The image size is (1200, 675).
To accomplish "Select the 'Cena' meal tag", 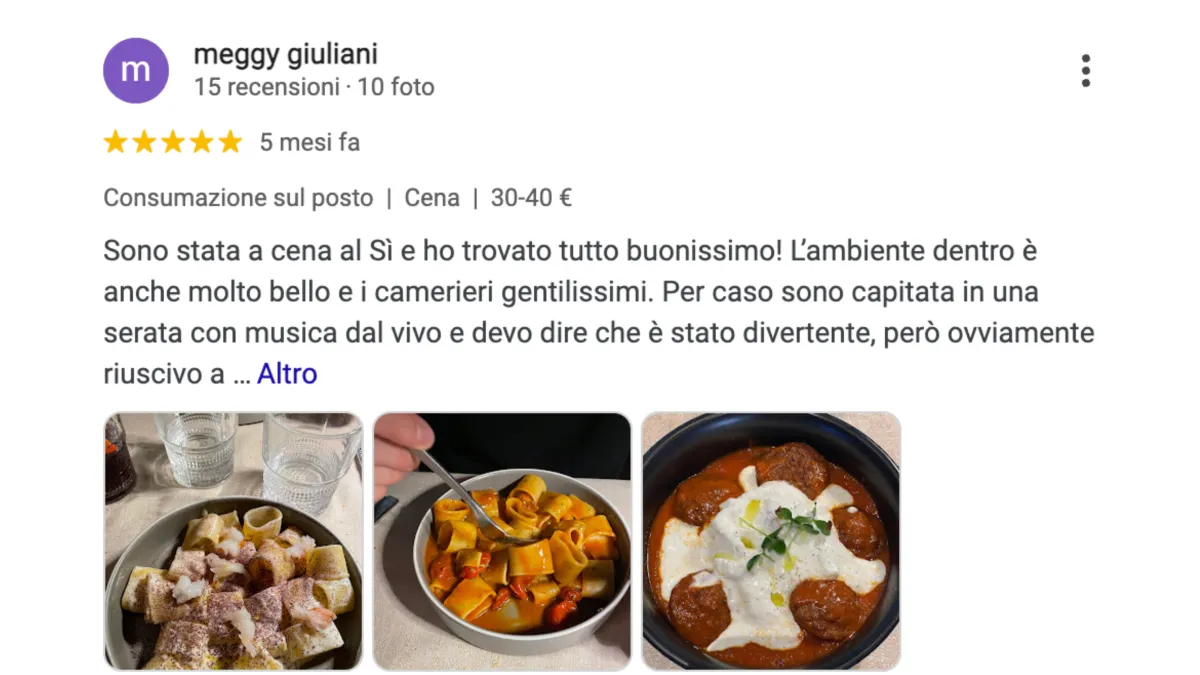I will 432,198.
